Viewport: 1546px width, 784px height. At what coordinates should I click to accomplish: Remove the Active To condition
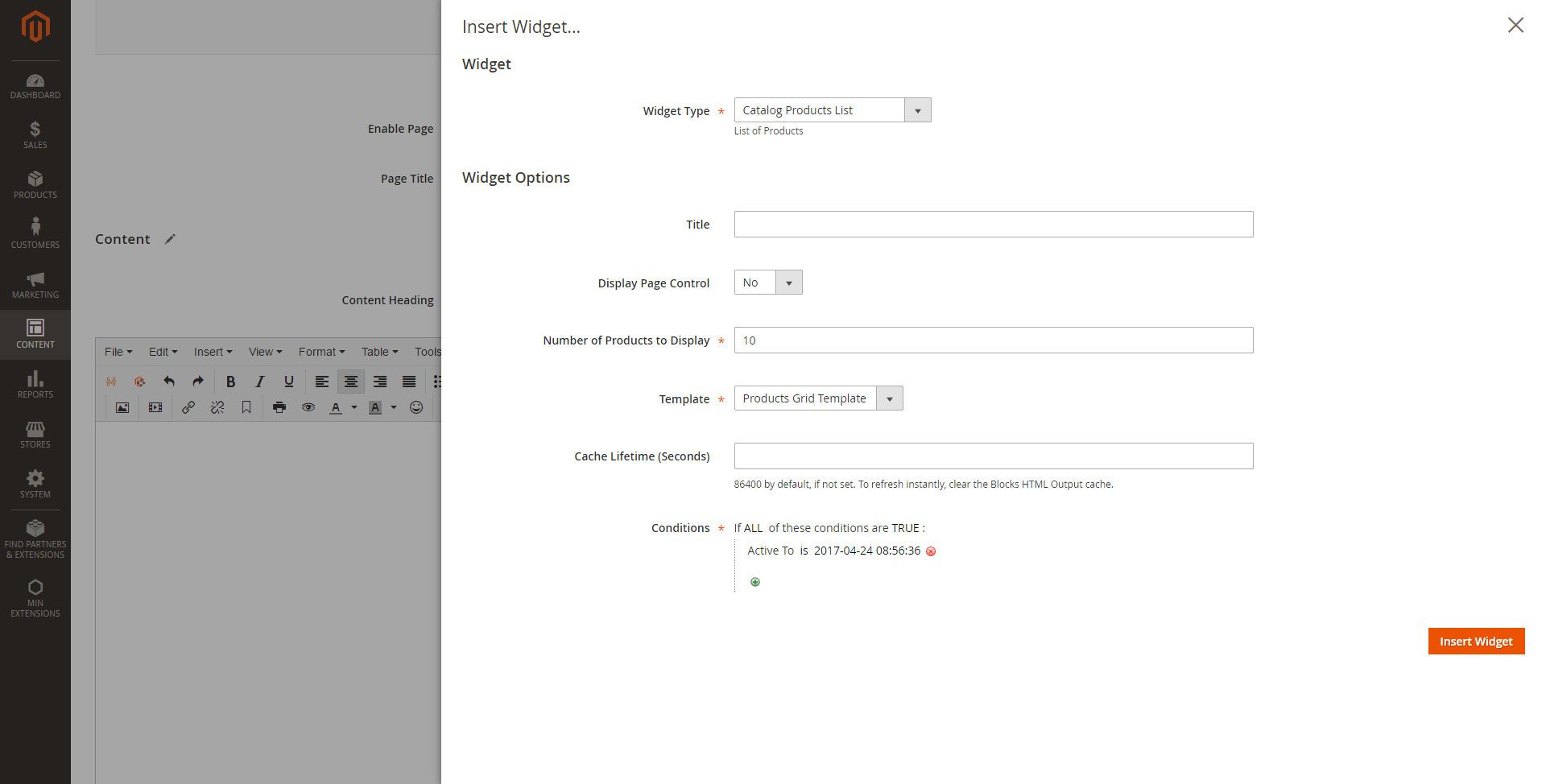coord(931,551)
